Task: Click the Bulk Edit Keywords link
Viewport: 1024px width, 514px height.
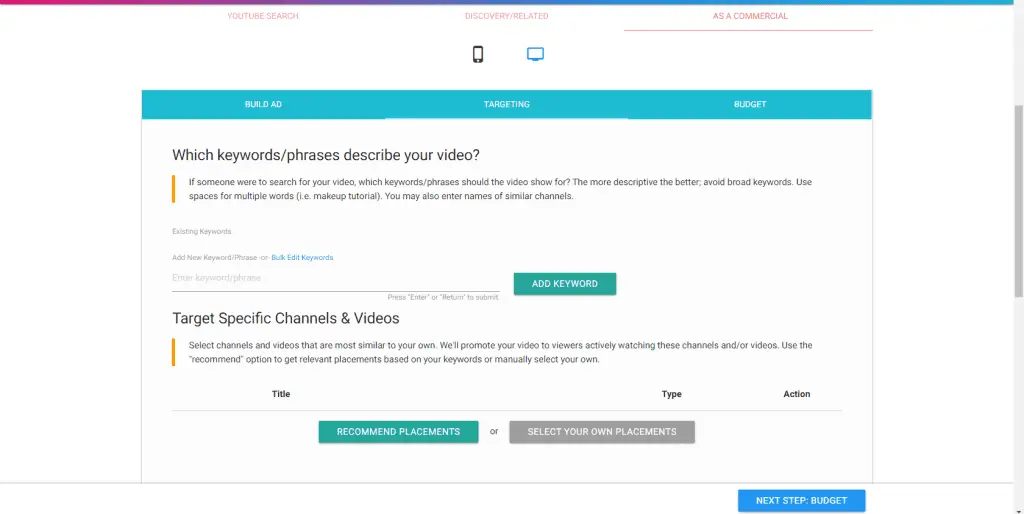Action: point(302,258)
